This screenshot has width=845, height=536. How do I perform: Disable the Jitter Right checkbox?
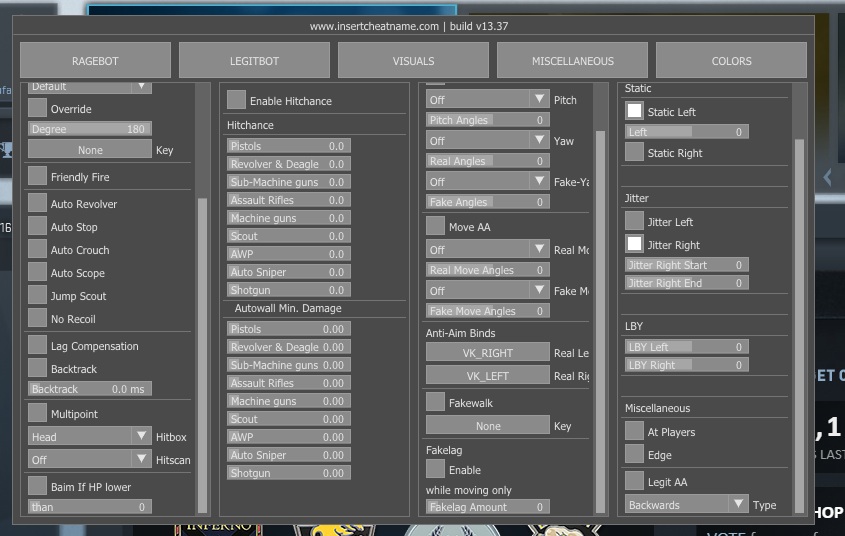pyautogui.click(x=634, y=244)
